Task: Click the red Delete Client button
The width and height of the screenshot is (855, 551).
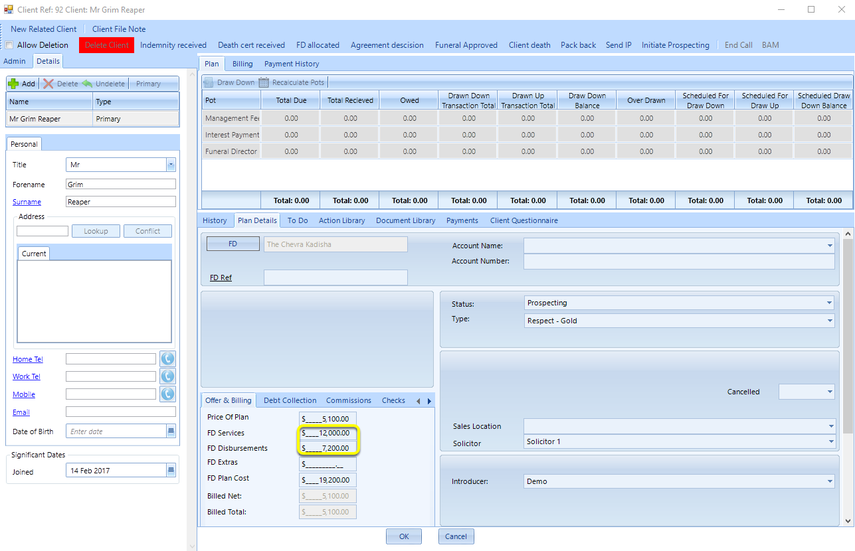Action: pos(106,45)
